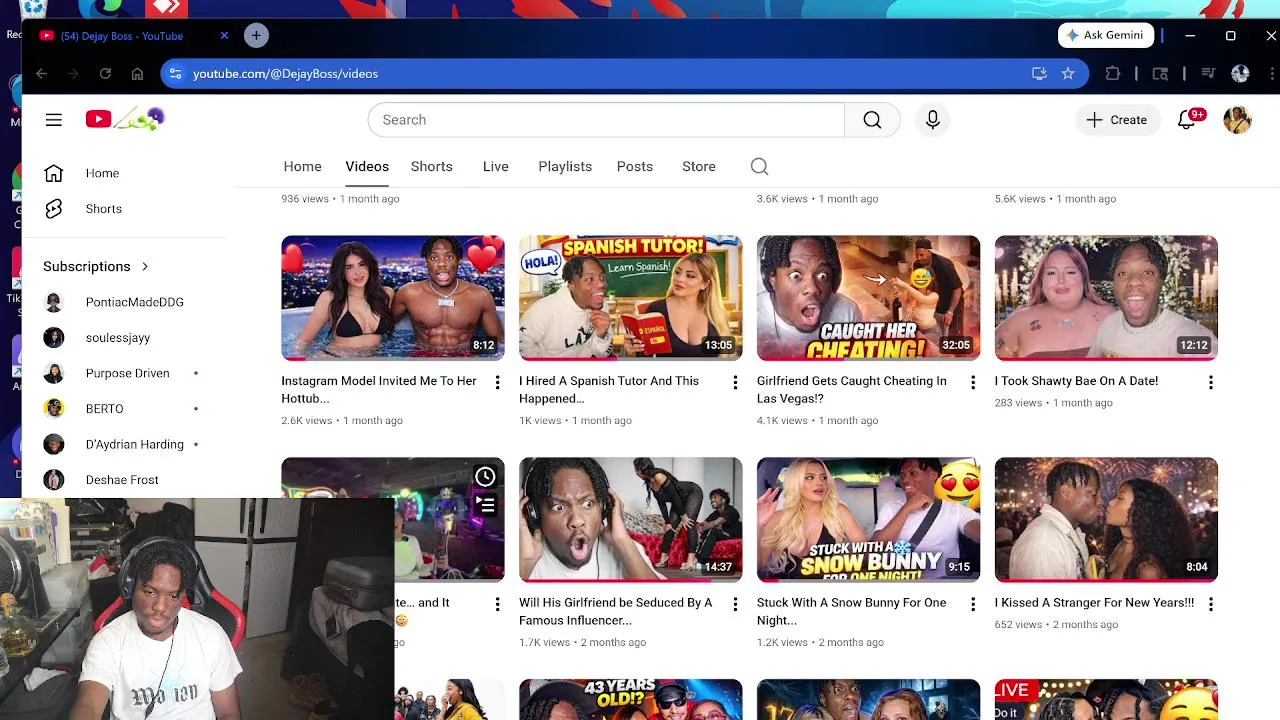Switch to the channel Shorts tab
The image size is (1280, 720).
coord(432,167)
